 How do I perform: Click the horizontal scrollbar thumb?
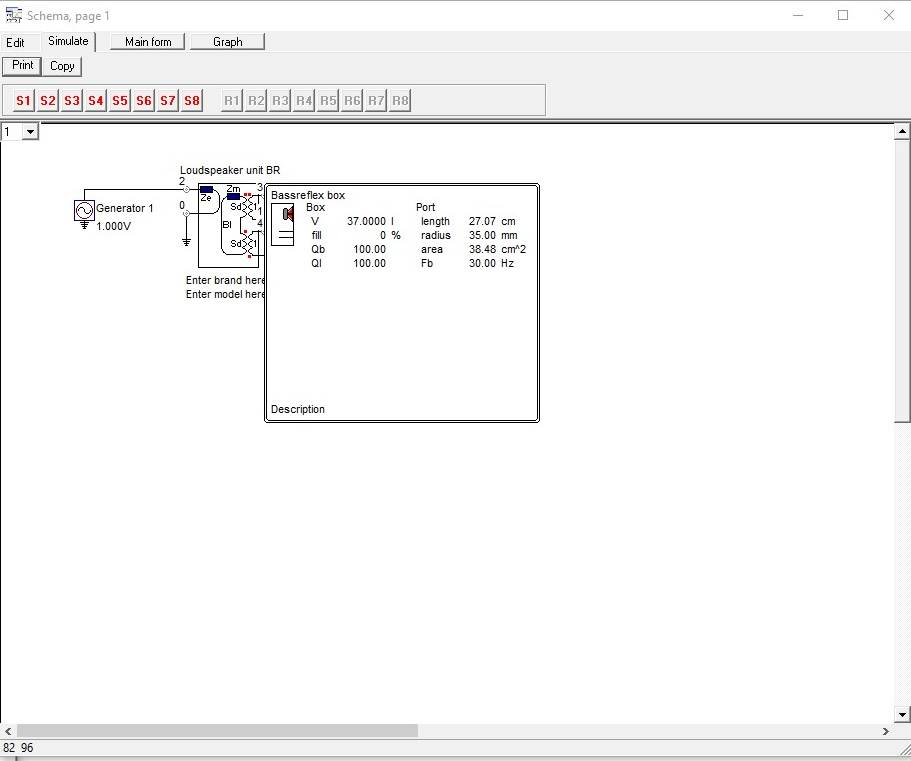(216, 731)
